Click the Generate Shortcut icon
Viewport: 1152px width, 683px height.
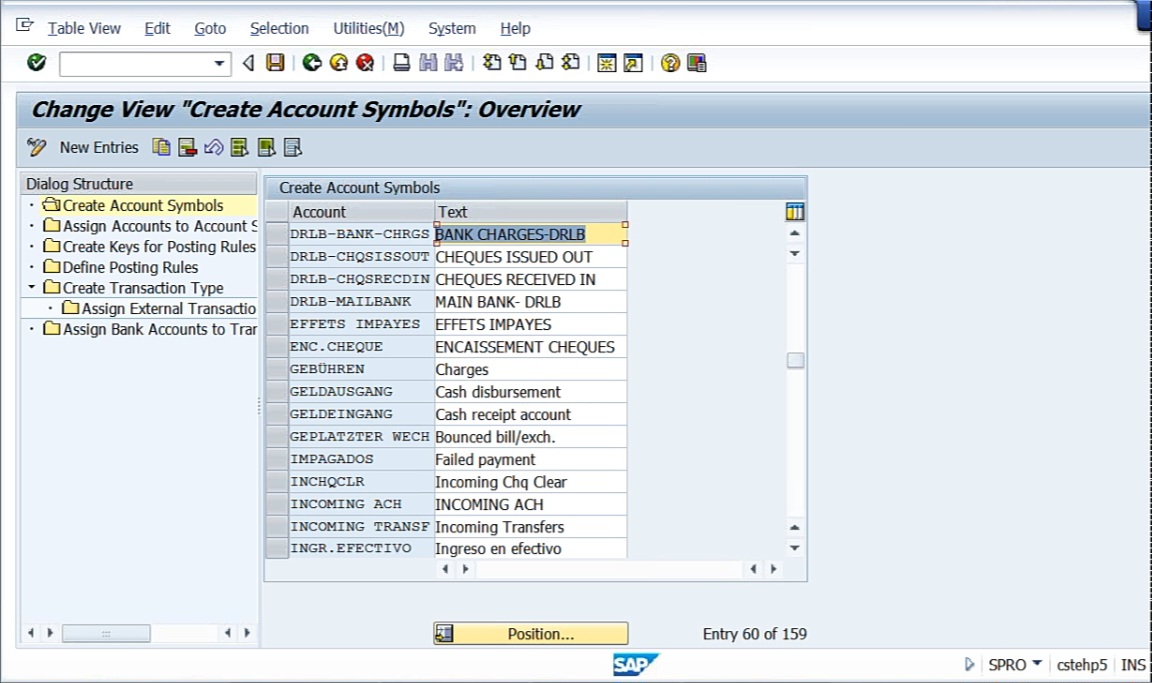coord(633,63)
